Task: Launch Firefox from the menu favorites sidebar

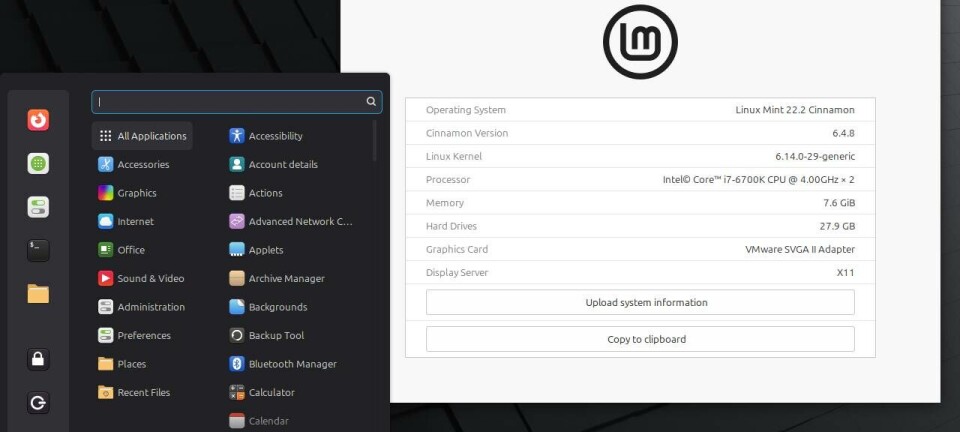Action: click(38, 120)
